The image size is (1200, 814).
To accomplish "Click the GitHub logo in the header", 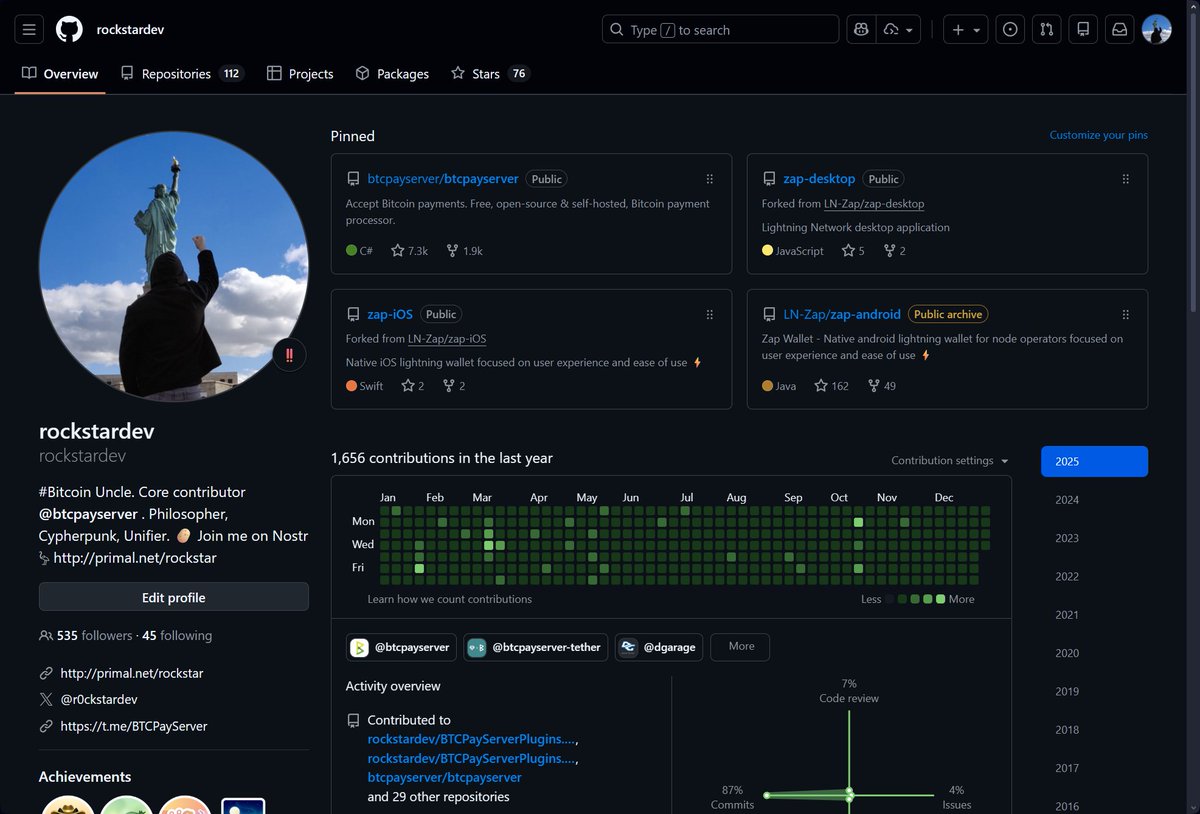I will point(68,28).
